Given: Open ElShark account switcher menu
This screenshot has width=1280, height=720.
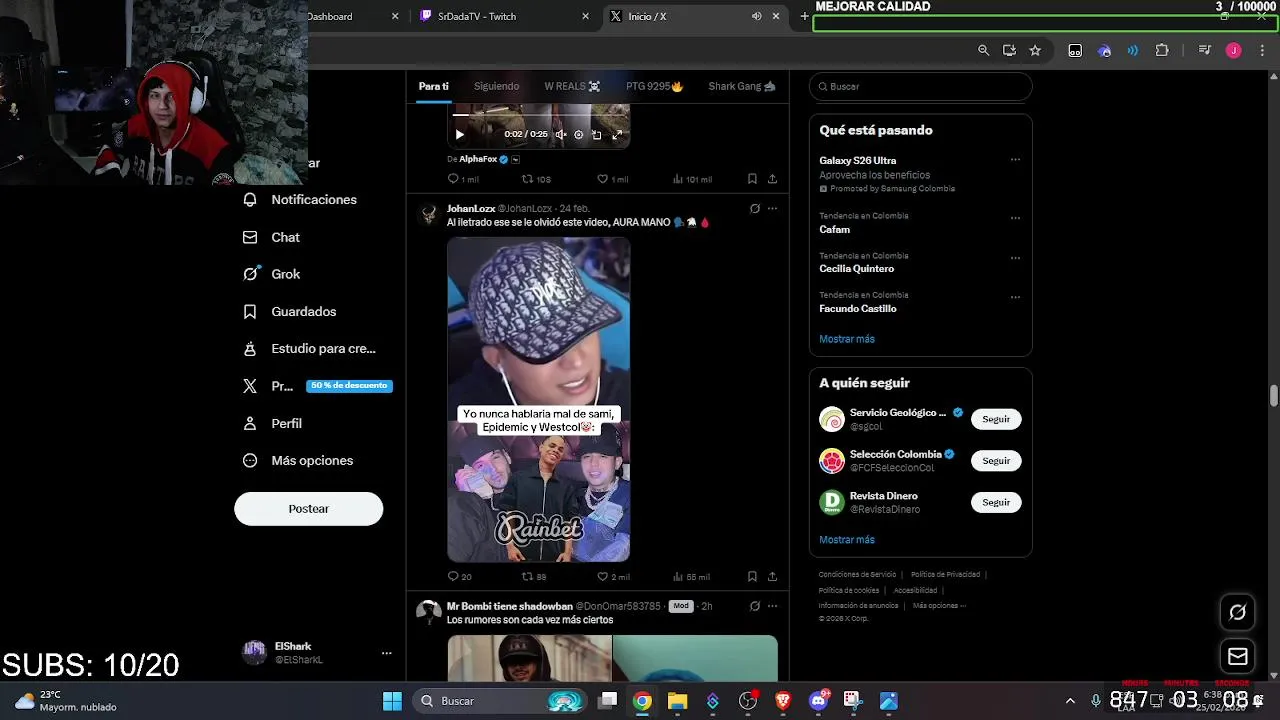Looking at the screenshot, I should (318, 653).
